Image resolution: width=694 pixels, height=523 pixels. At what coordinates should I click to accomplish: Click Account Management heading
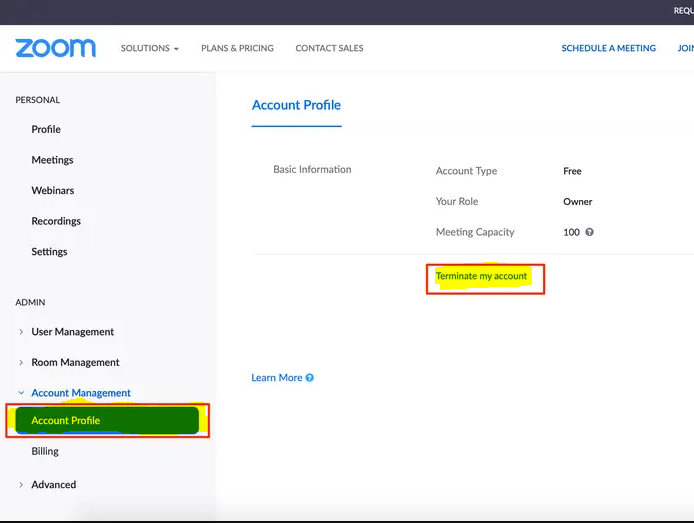[x=81, y=393]
